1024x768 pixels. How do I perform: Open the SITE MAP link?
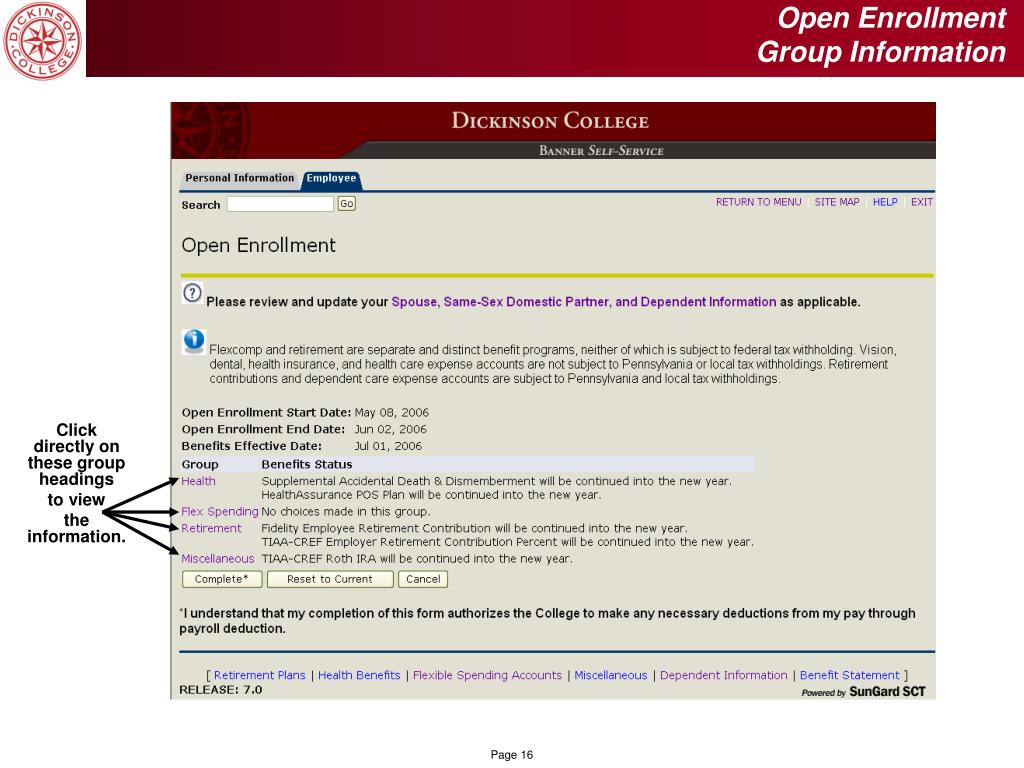click(837, 202)
